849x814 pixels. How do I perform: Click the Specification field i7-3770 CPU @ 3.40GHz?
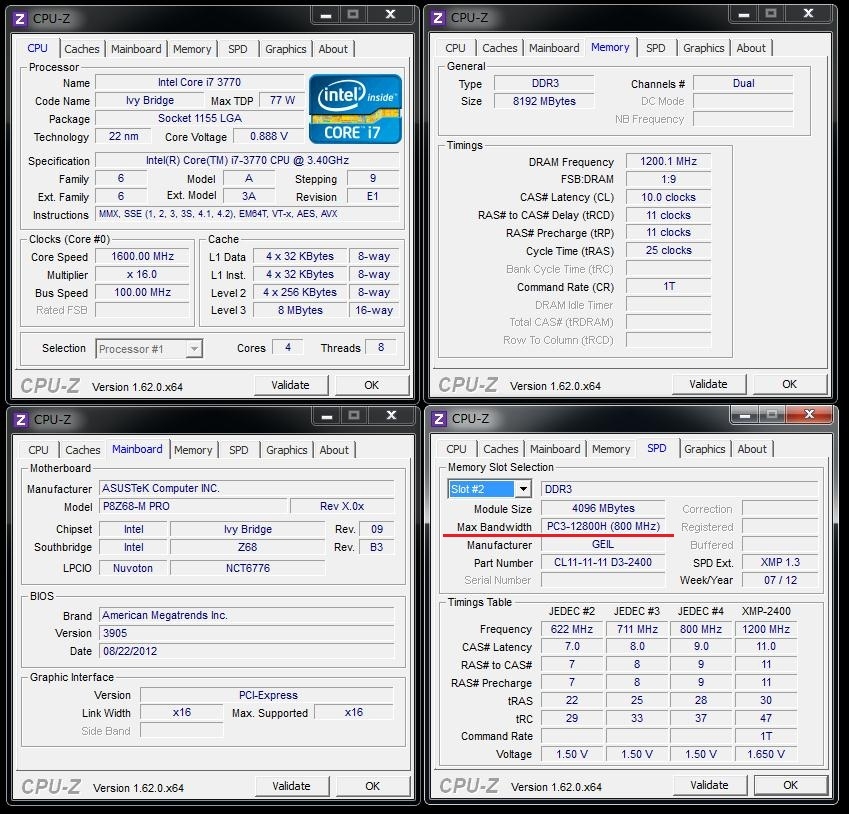[x=247, y=161]
